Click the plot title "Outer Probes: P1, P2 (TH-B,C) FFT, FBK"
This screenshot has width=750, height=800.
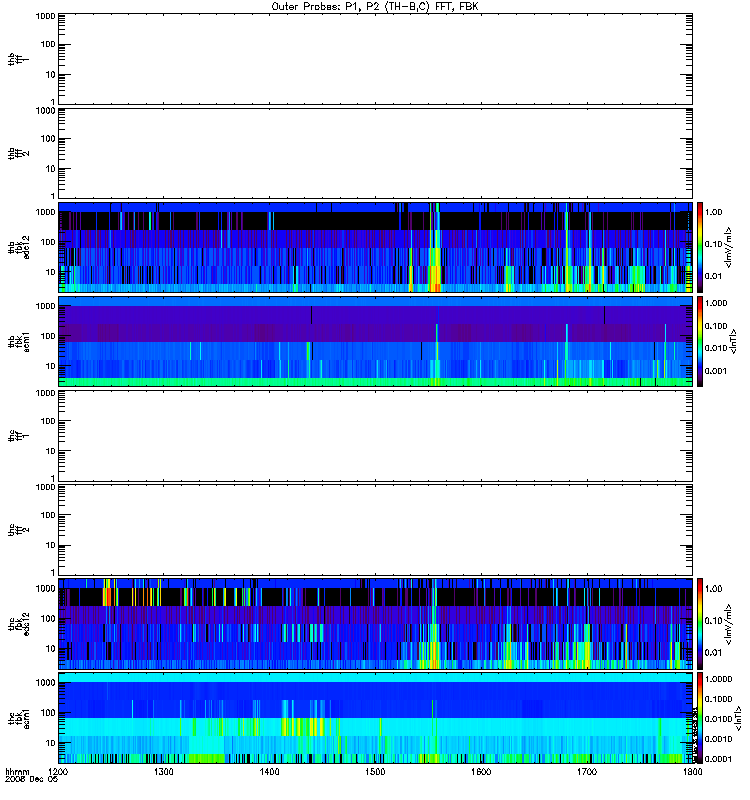pyautogui.click(x=375, y=7)
